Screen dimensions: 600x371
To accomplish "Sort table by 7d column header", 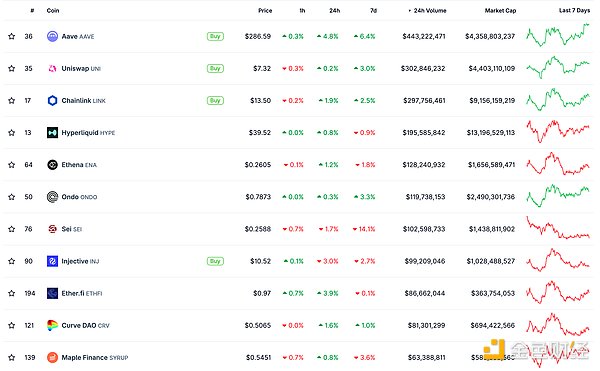I will 373,11.
